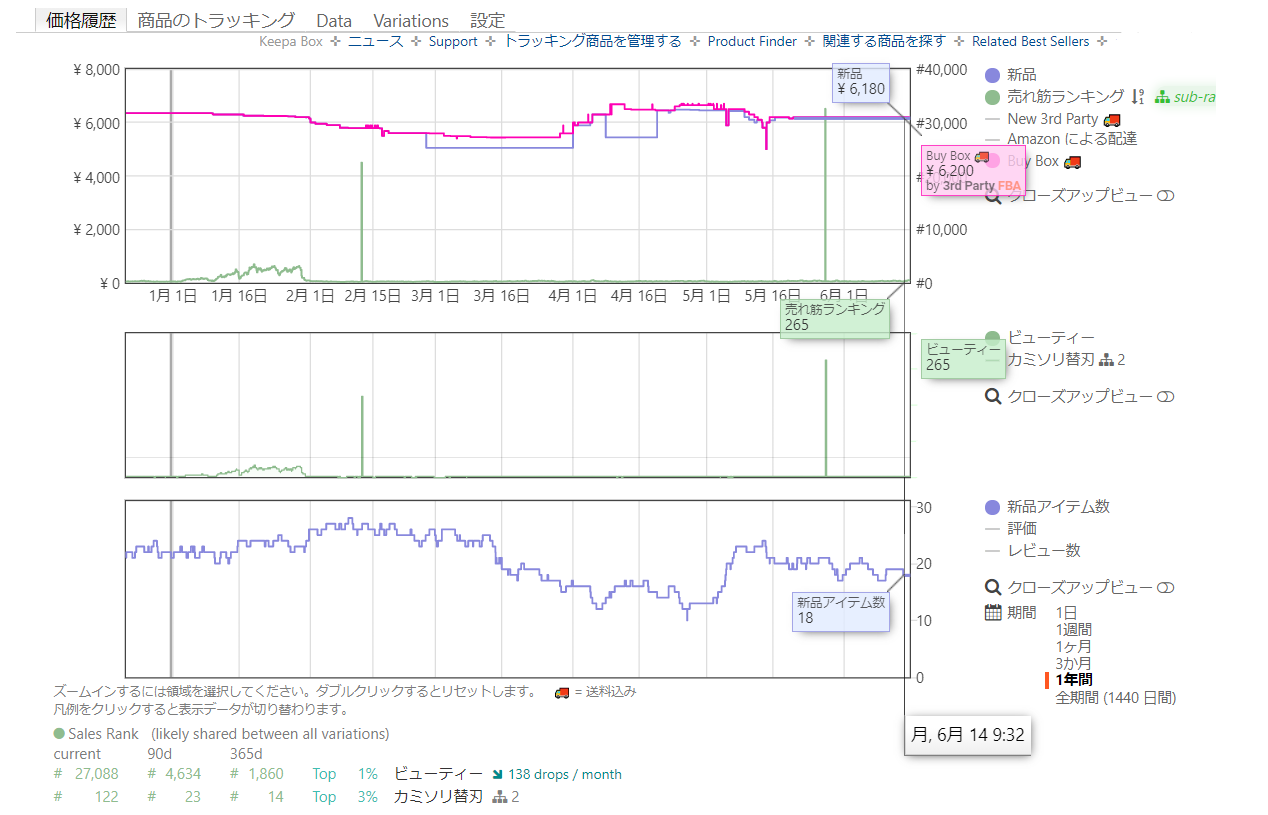The image size is (1268, 815).
Task: Click the 売れ筋ランキング 265 tooltip
Action: click(x=835, y=318)
